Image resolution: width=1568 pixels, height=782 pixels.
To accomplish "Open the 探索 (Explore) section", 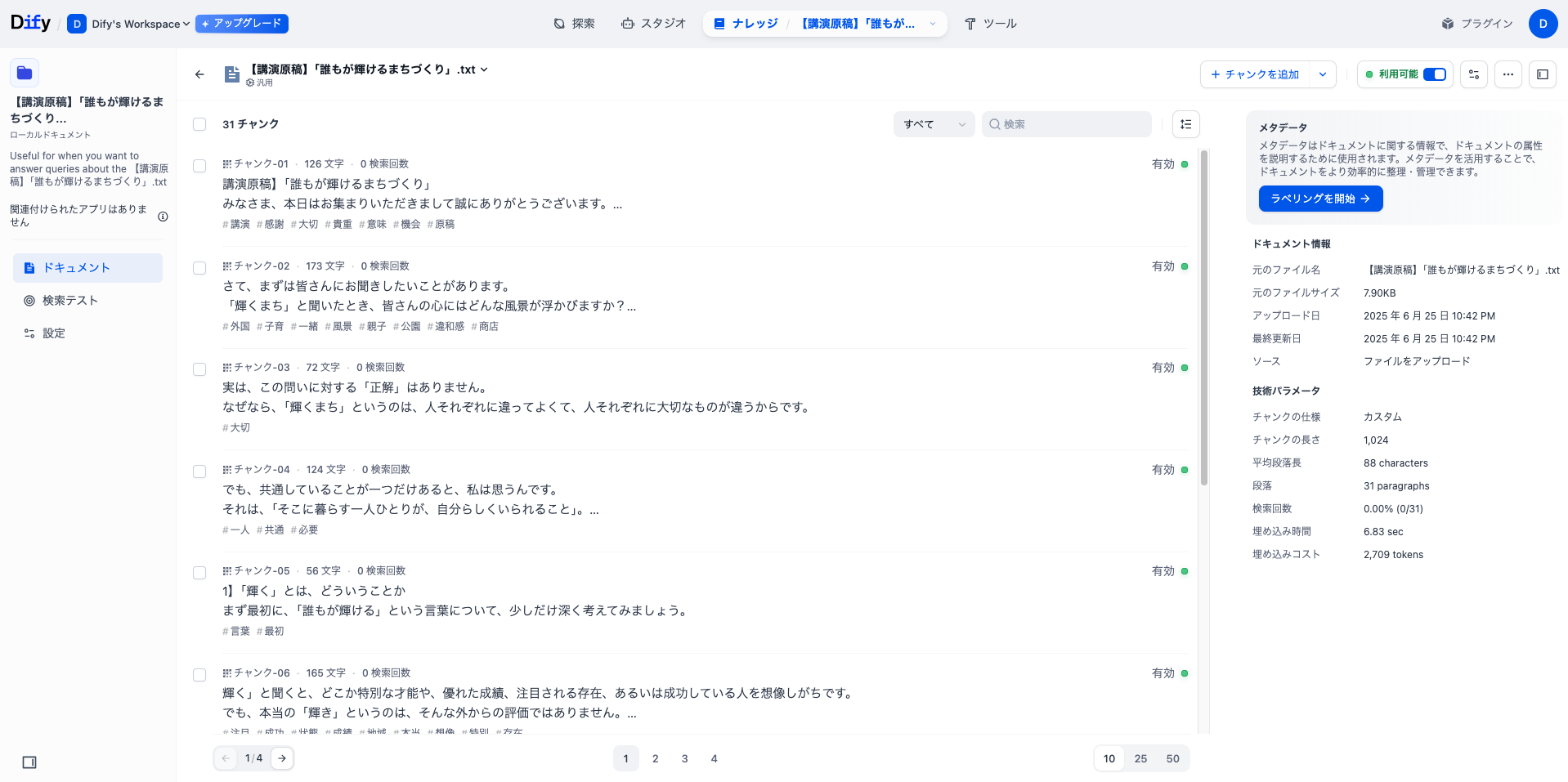I will point(575,23).
